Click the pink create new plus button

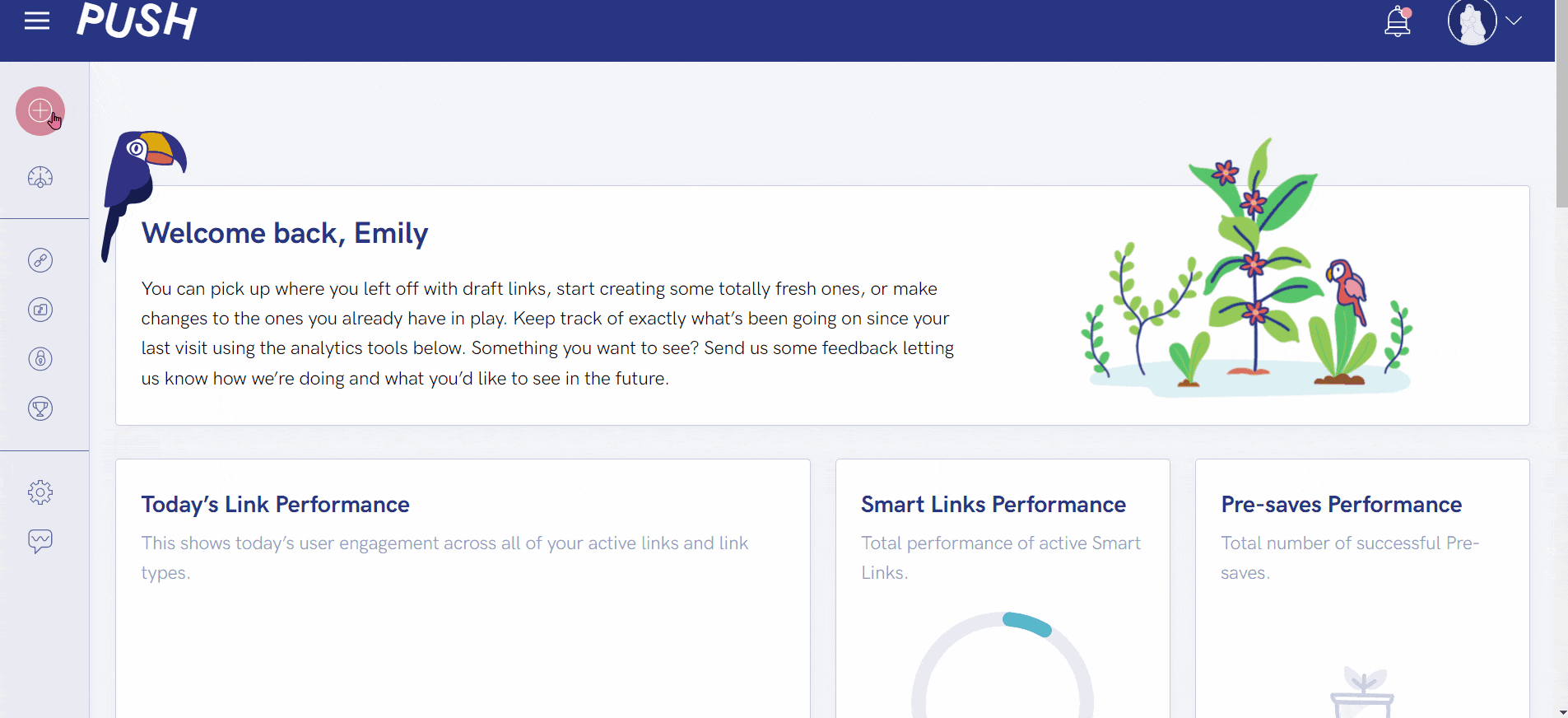[40, 111]
